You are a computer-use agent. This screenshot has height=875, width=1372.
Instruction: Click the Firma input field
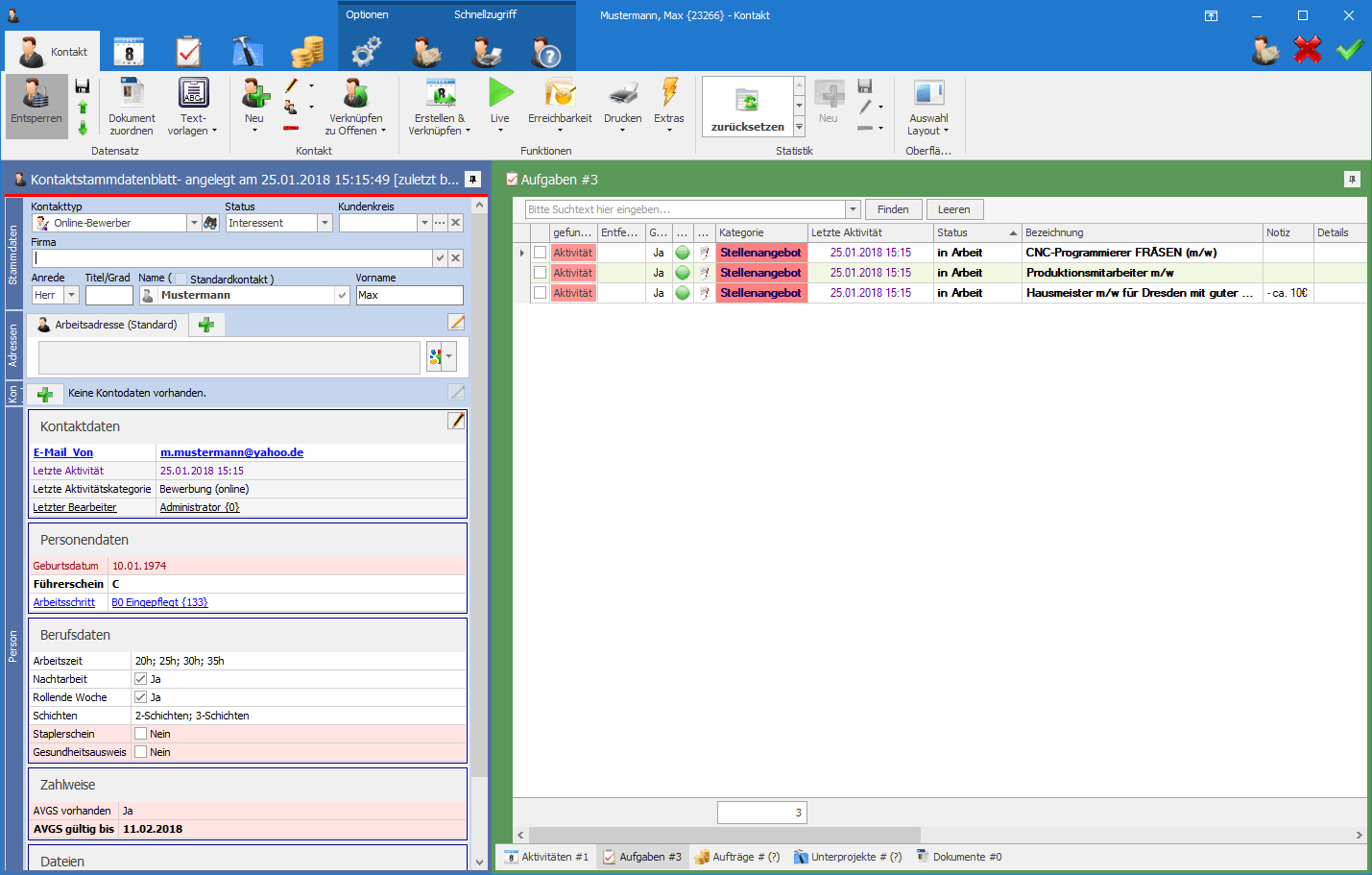(x=232, y=258)
